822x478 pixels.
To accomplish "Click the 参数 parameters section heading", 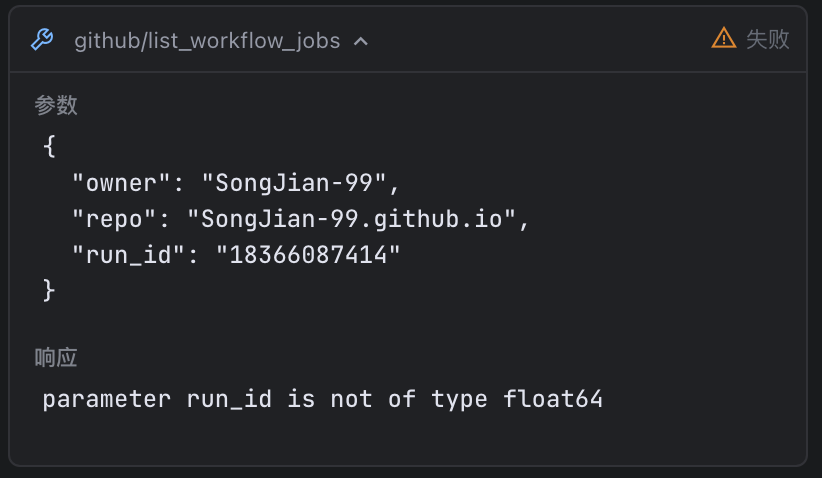I will pos(56,105).
